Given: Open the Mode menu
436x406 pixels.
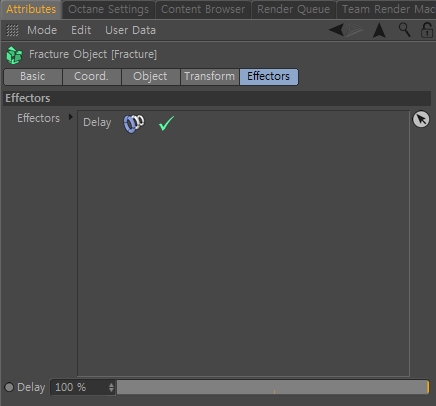Looking at the screenshot, I should (x=42, y=30).
